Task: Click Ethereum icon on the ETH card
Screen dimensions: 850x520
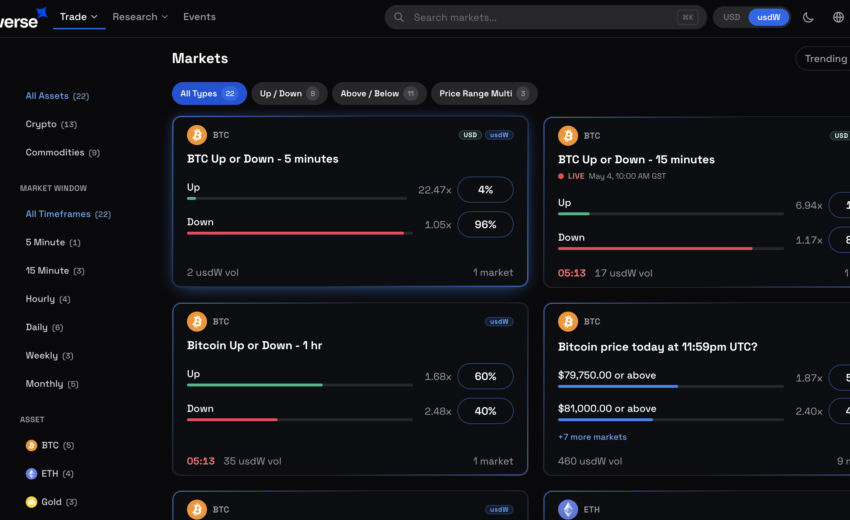Action: click(x=568, y=509)
